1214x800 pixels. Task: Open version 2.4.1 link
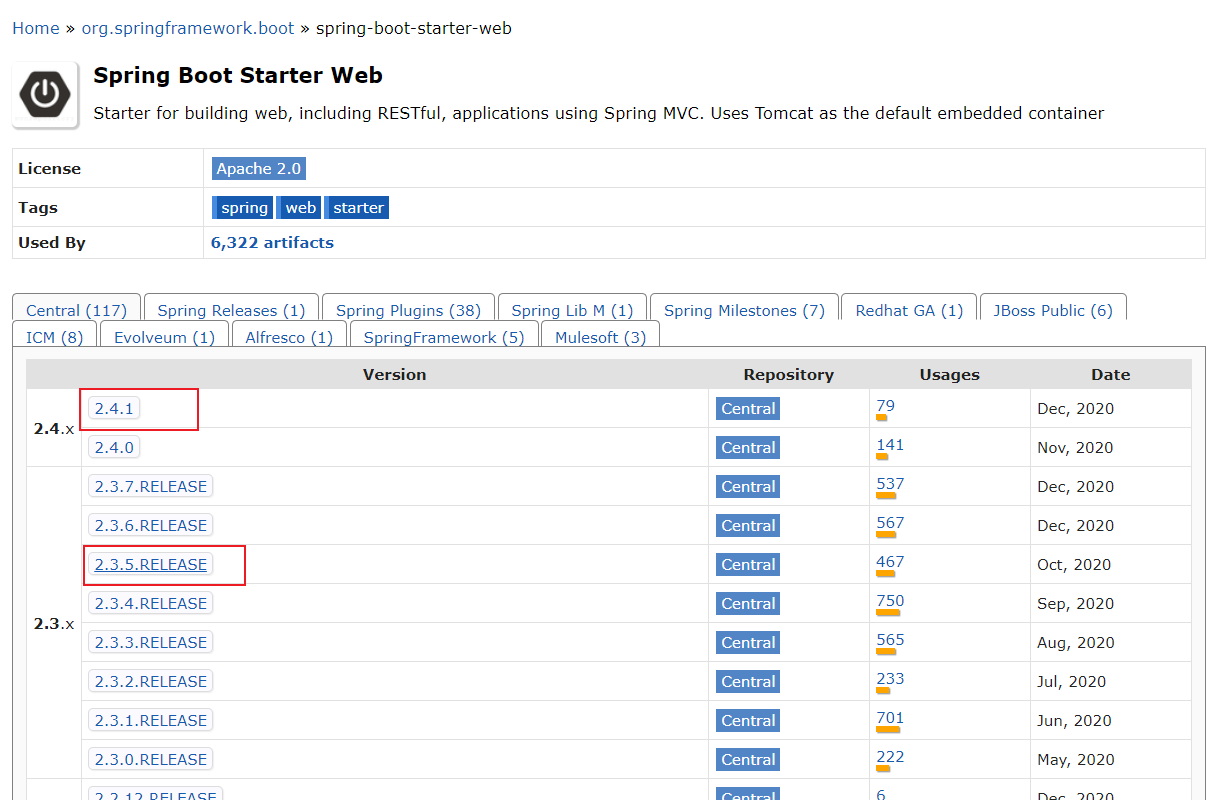tap(114, 408)
